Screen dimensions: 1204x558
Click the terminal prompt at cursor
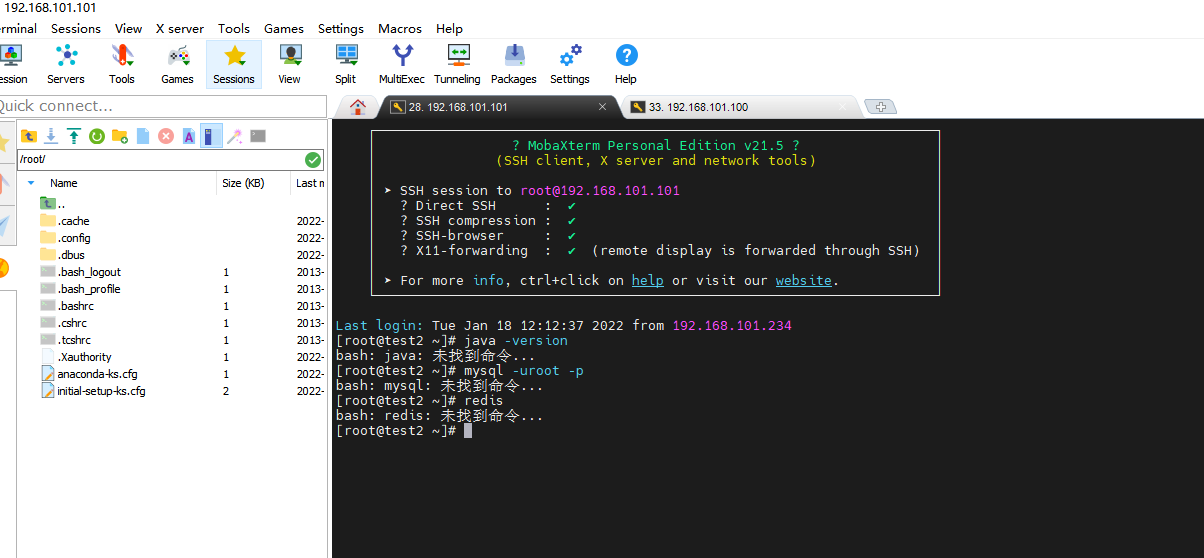coord(467,431)
